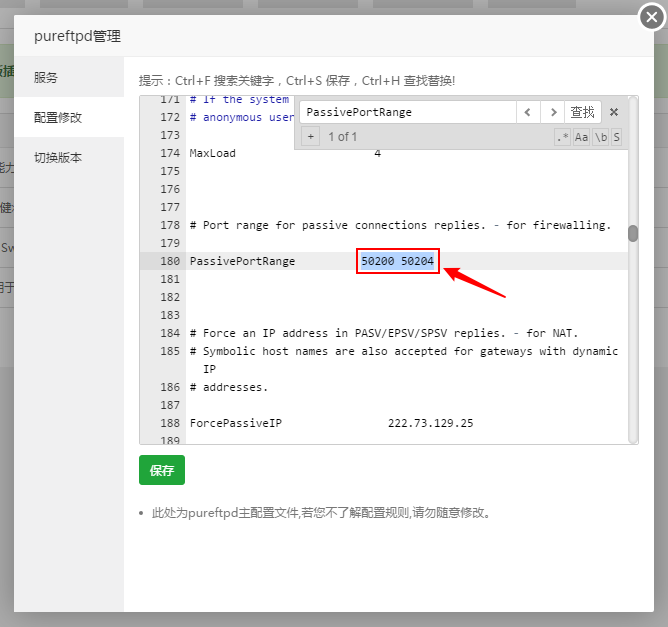Click the ForcePassiveIP address 222.73.129.25
668x627 pixels.
point(430,423)
